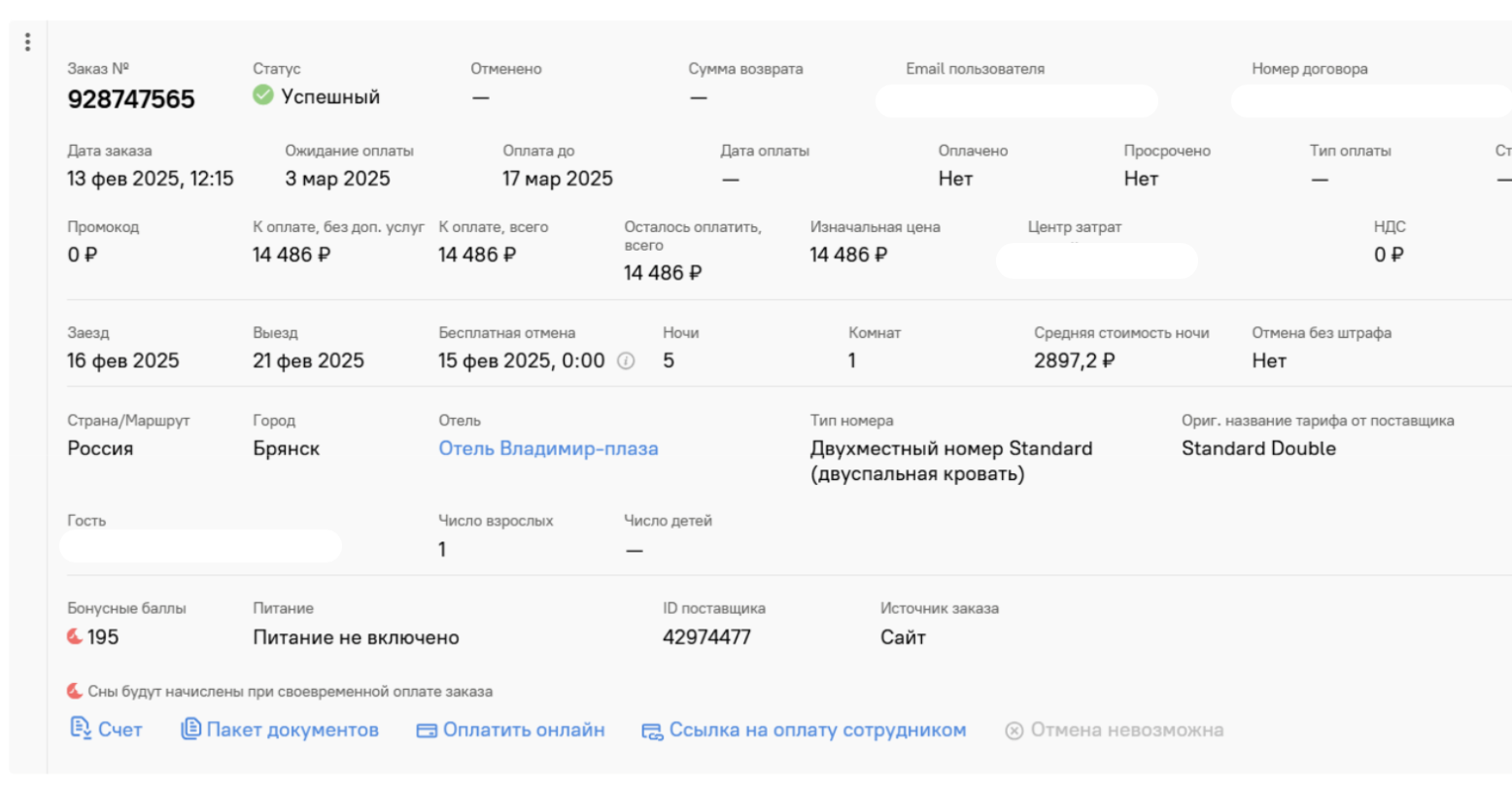Click the Промокод value 0 ₽
The image size is (1512, 785).
(x=83, y=255)
